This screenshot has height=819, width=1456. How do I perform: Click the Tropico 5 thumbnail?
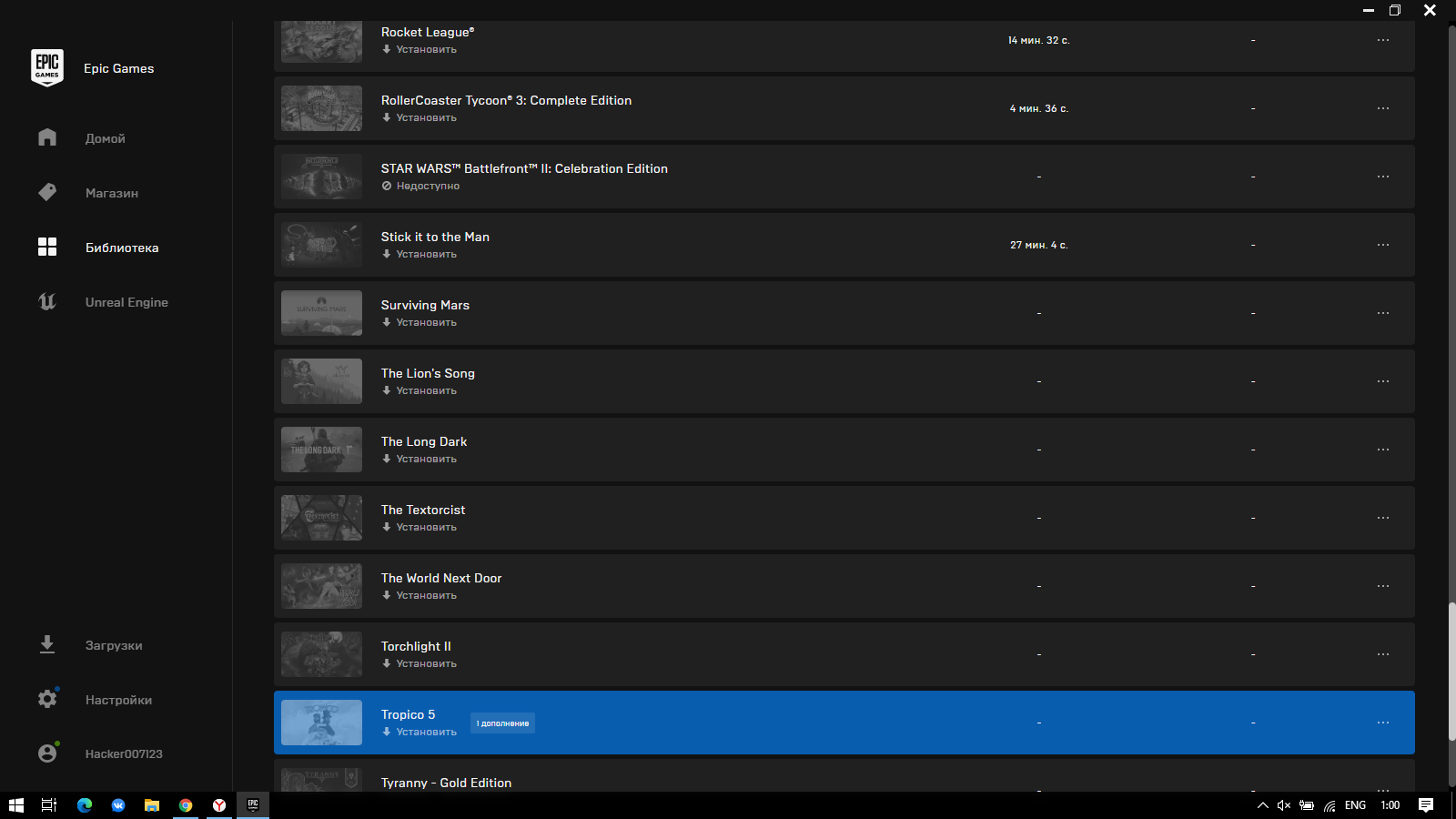(x=321, y=723)
